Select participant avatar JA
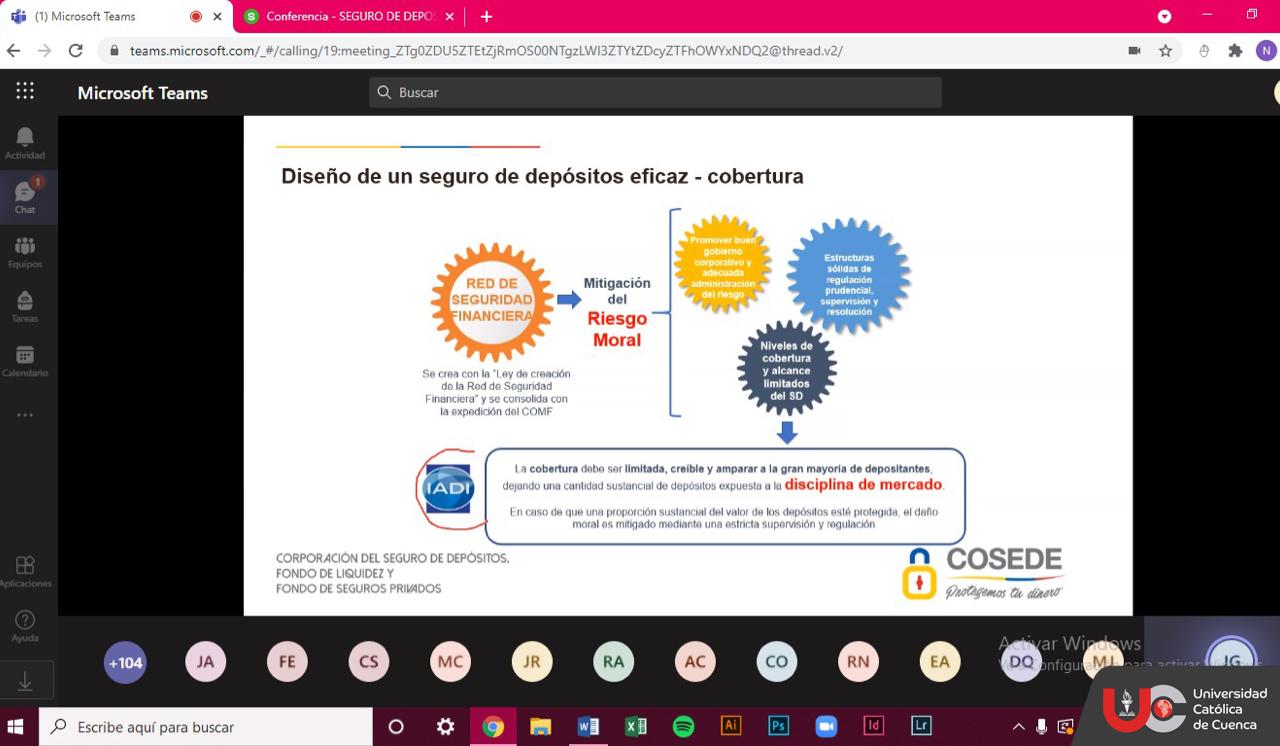 tap(205, 662)
